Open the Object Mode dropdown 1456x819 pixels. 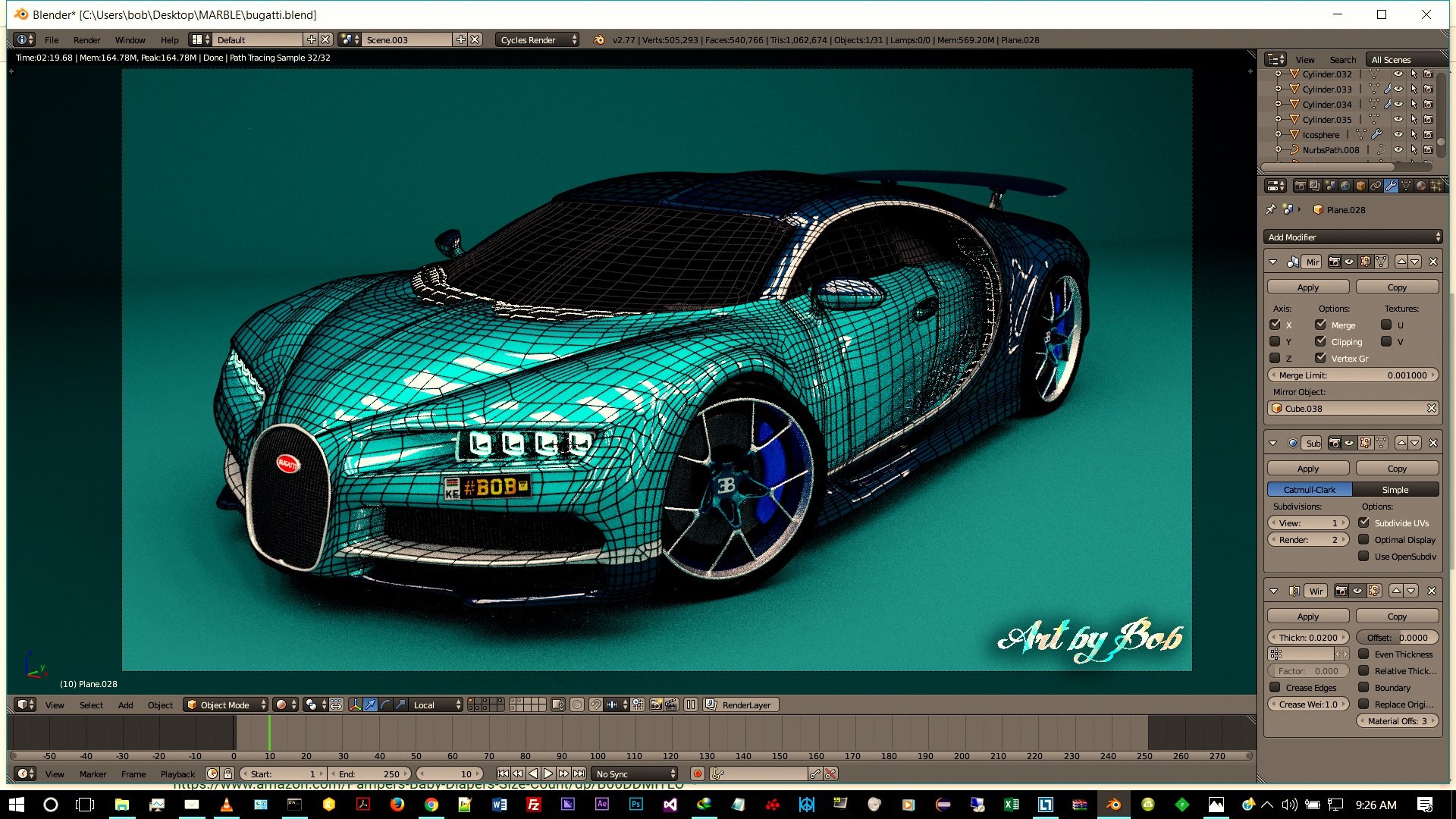point(224,704)
